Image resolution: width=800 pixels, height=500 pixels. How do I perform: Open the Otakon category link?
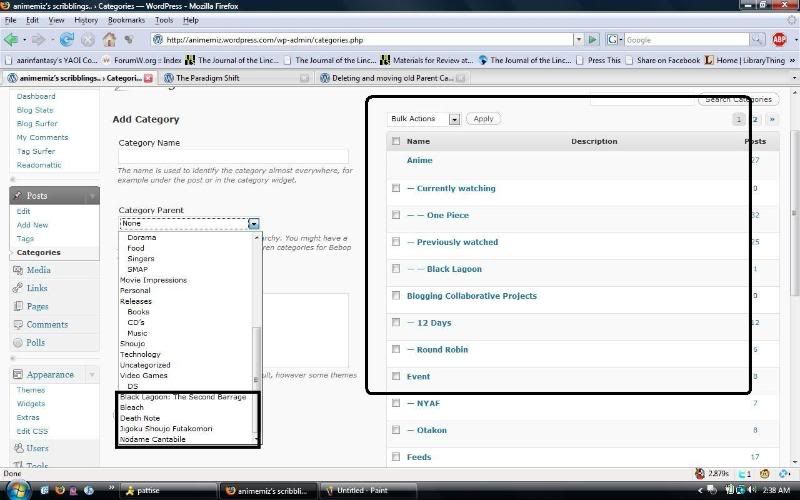click(432, 430)
